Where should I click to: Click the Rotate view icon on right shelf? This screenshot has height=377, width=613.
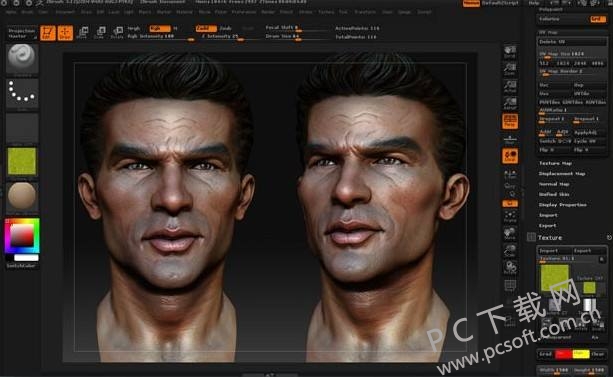click(x=510, y=268)
